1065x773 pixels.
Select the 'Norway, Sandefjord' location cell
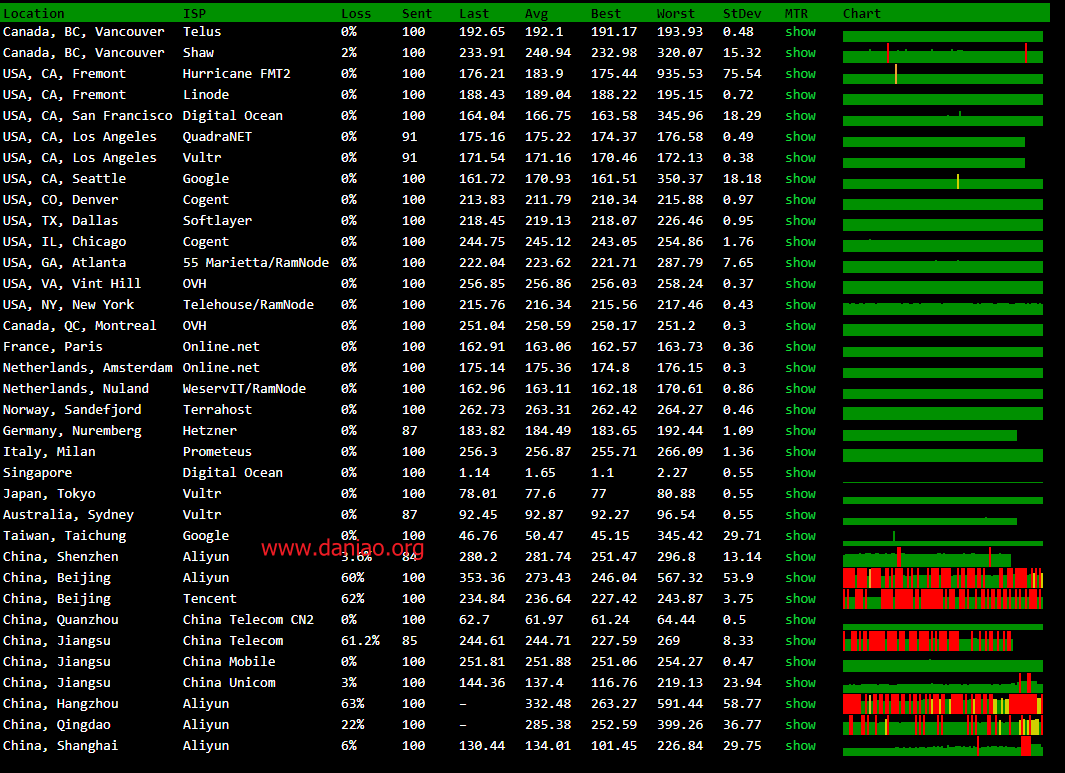pos(72,410)
